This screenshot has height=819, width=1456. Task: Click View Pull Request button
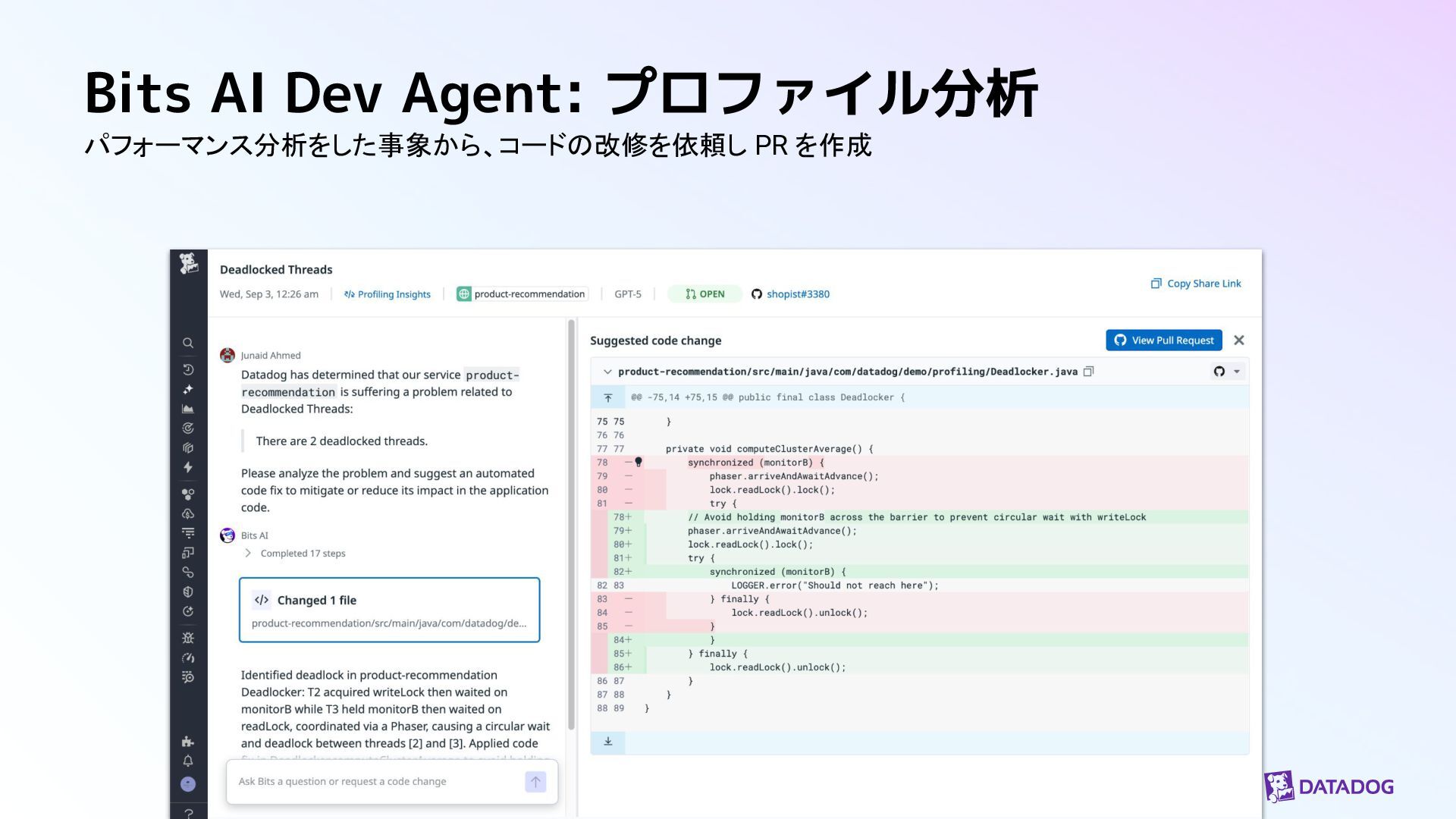(x=1164, y=340)
